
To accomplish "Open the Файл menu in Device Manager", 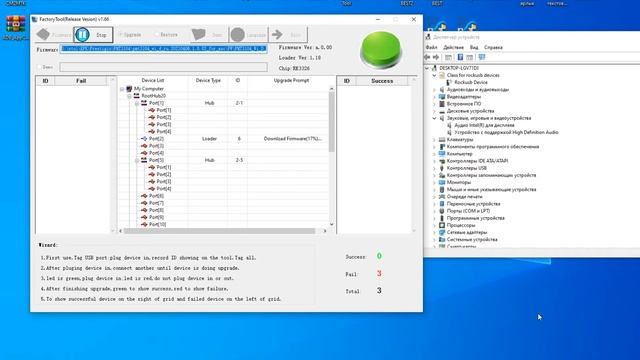I will click(431, 47).
